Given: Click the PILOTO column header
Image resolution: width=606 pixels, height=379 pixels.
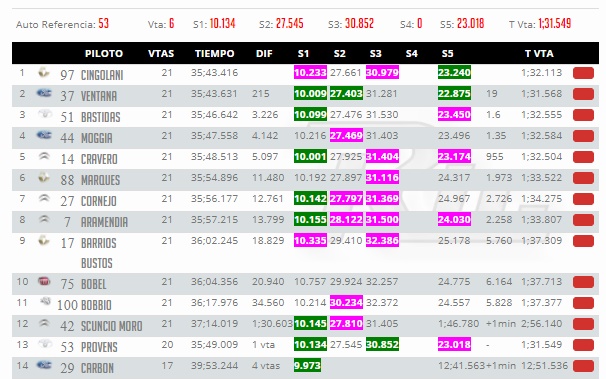Looking at the screenshot, I should pyautogui.click(x=104, y=53).
